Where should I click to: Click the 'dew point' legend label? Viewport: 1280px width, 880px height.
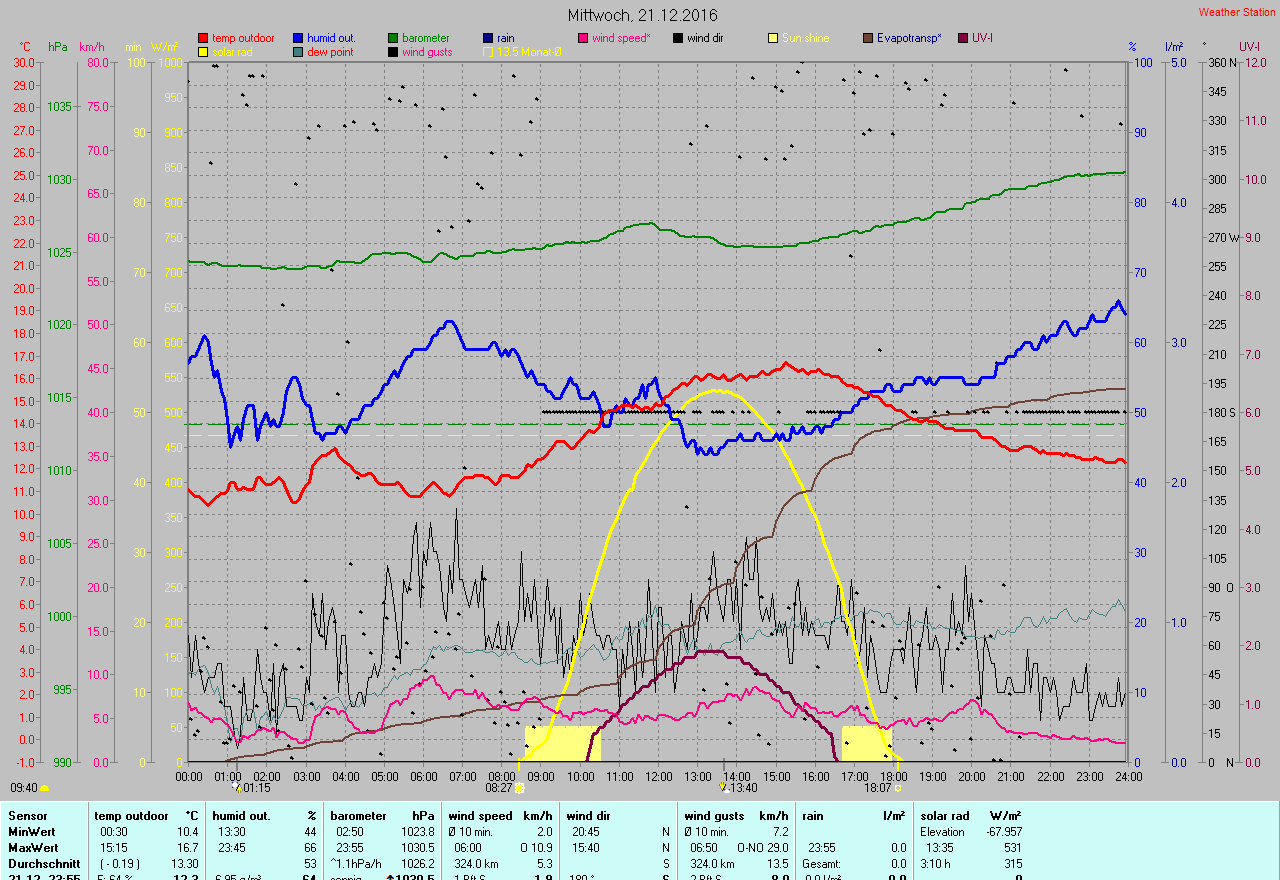pyautogui.click(x=330, y=51)
